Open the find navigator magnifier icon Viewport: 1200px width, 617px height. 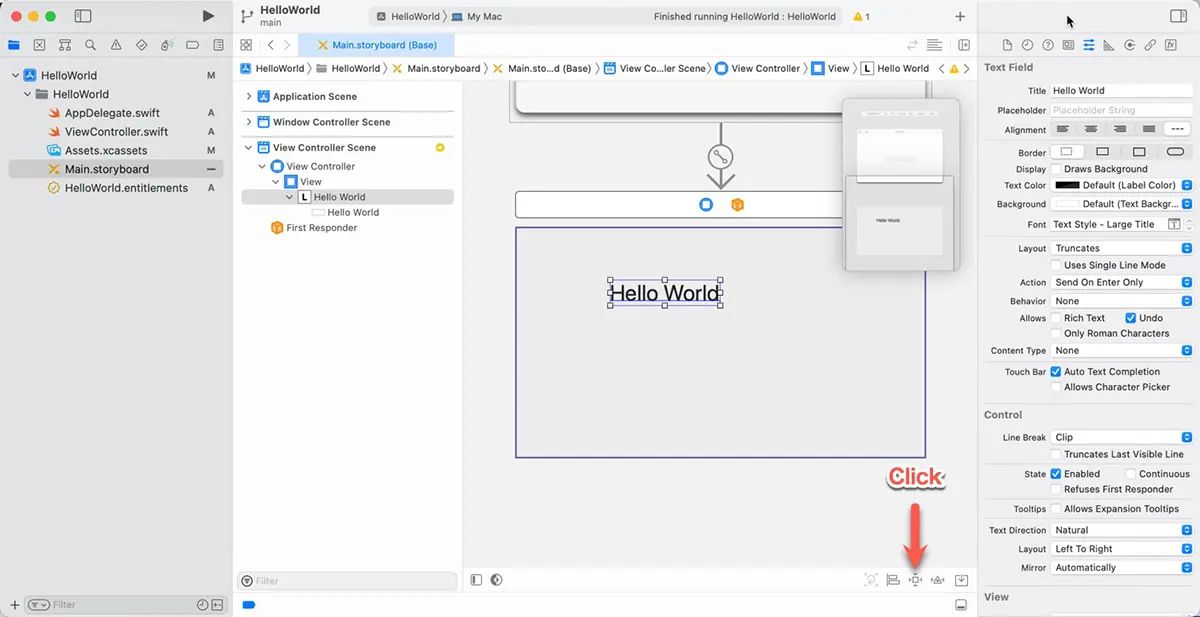pyautogui.click(x=91, y=45)
